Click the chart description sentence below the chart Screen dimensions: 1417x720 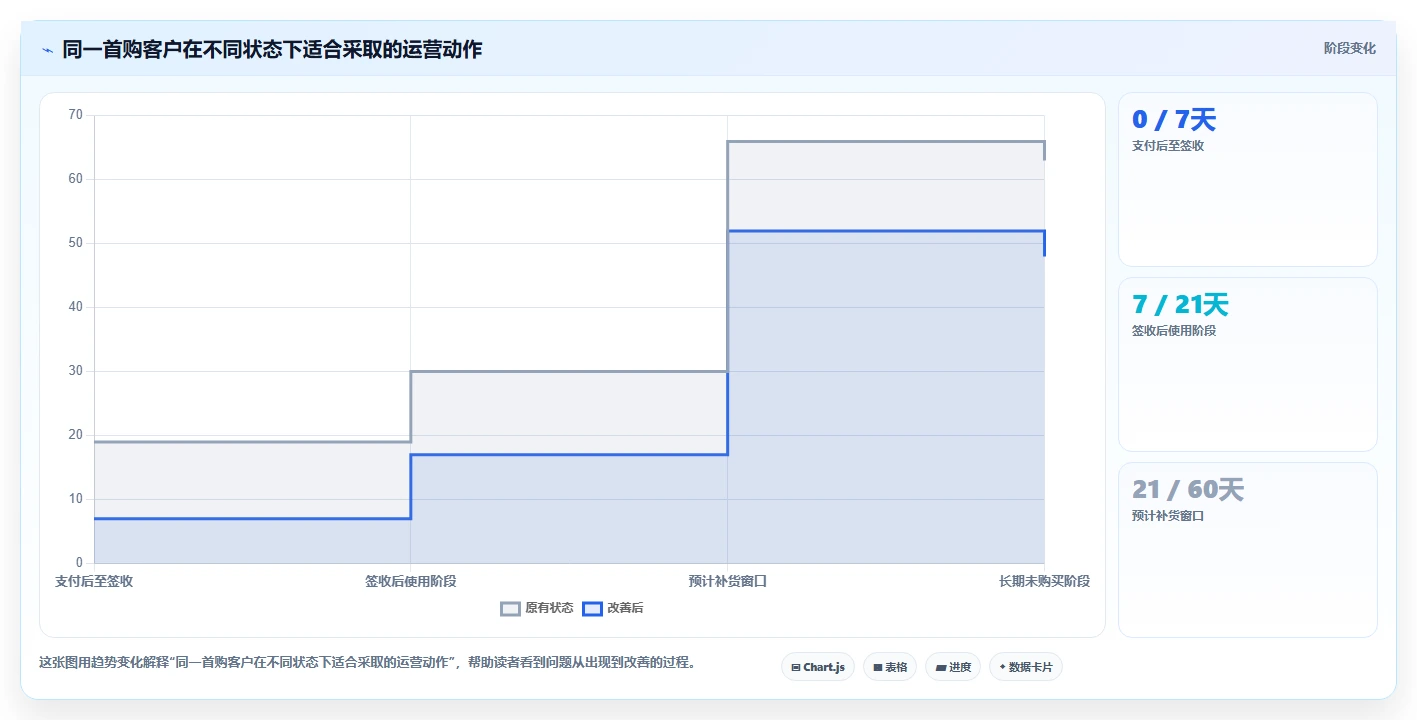(x=367, y=662)
